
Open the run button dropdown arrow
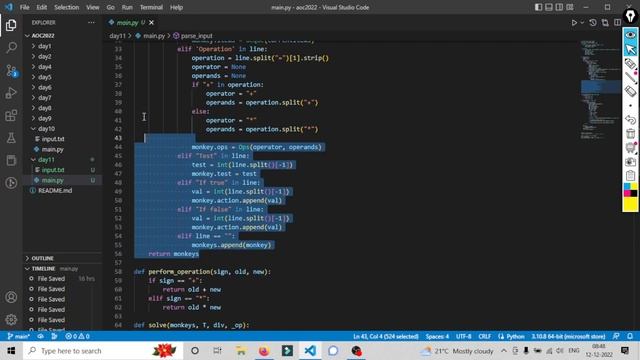[x=582, y=23]
